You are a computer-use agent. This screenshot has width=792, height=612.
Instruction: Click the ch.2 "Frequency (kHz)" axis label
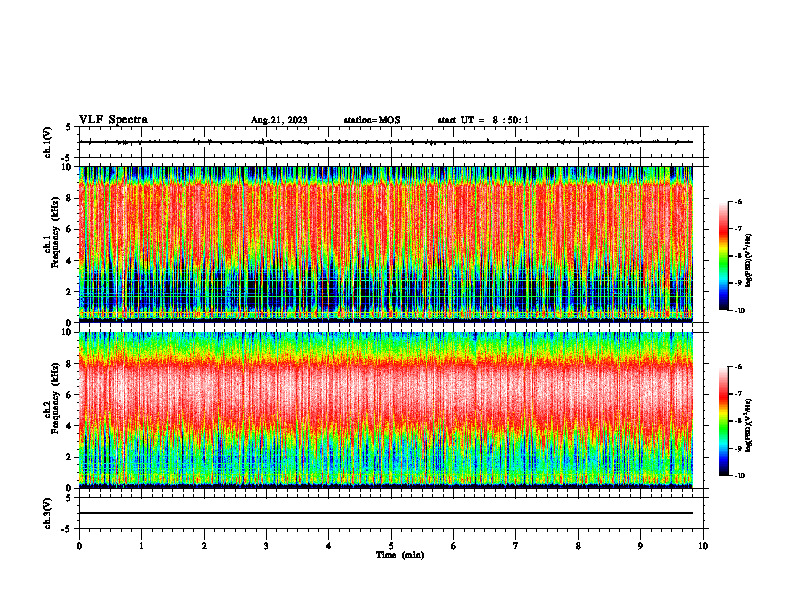click(55, 400)
